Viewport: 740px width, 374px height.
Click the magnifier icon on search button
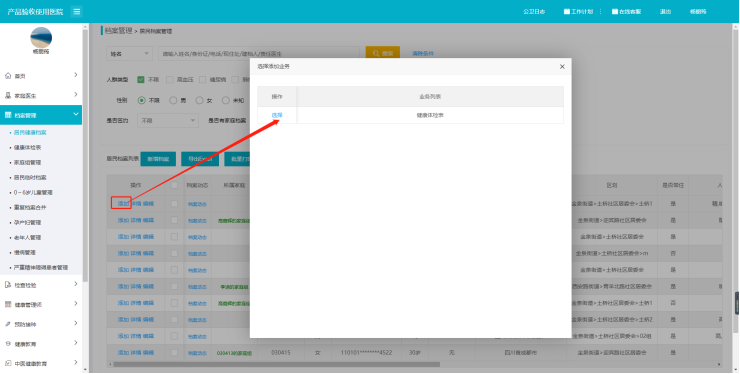(376, 53)
